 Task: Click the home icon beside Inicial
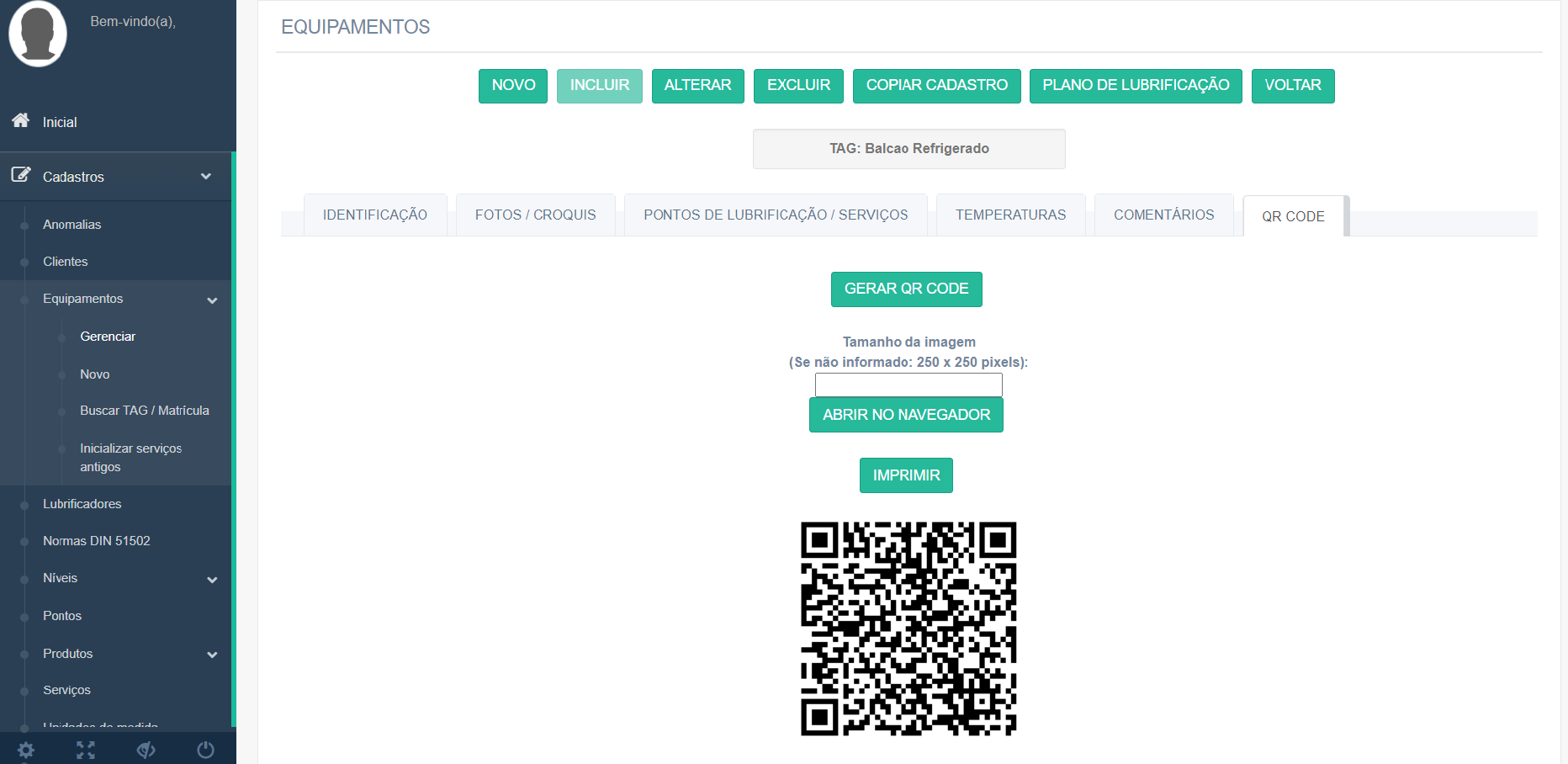(21, 120)
